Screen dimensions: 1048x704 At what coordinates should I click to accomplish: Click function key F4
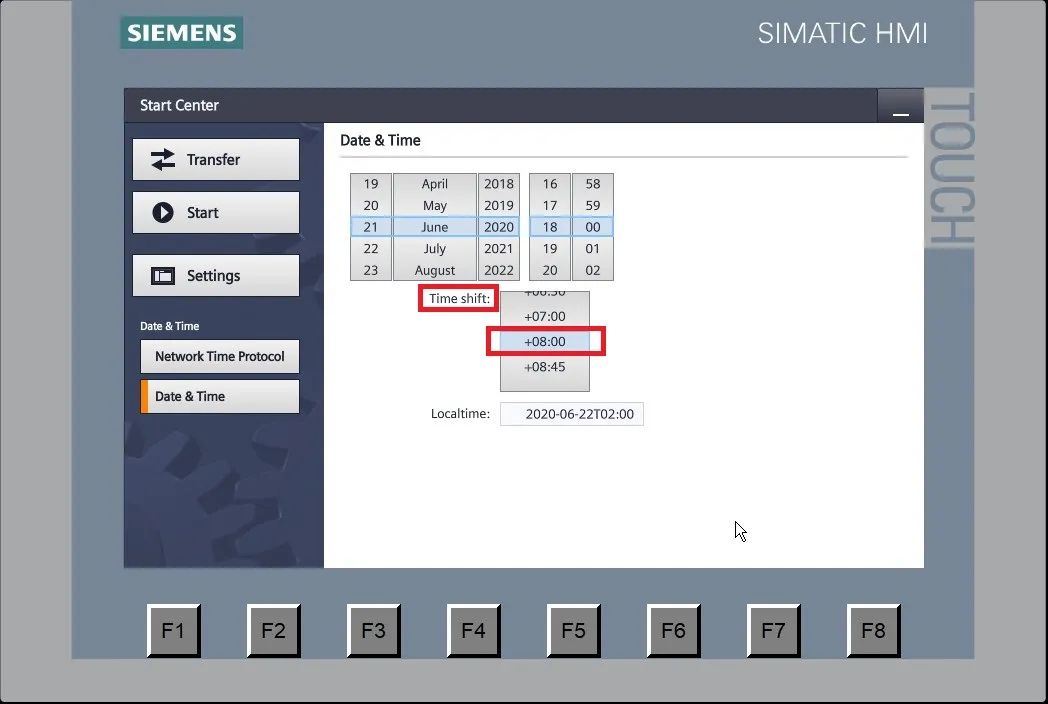pyautogui.click(x=473, y=630)
